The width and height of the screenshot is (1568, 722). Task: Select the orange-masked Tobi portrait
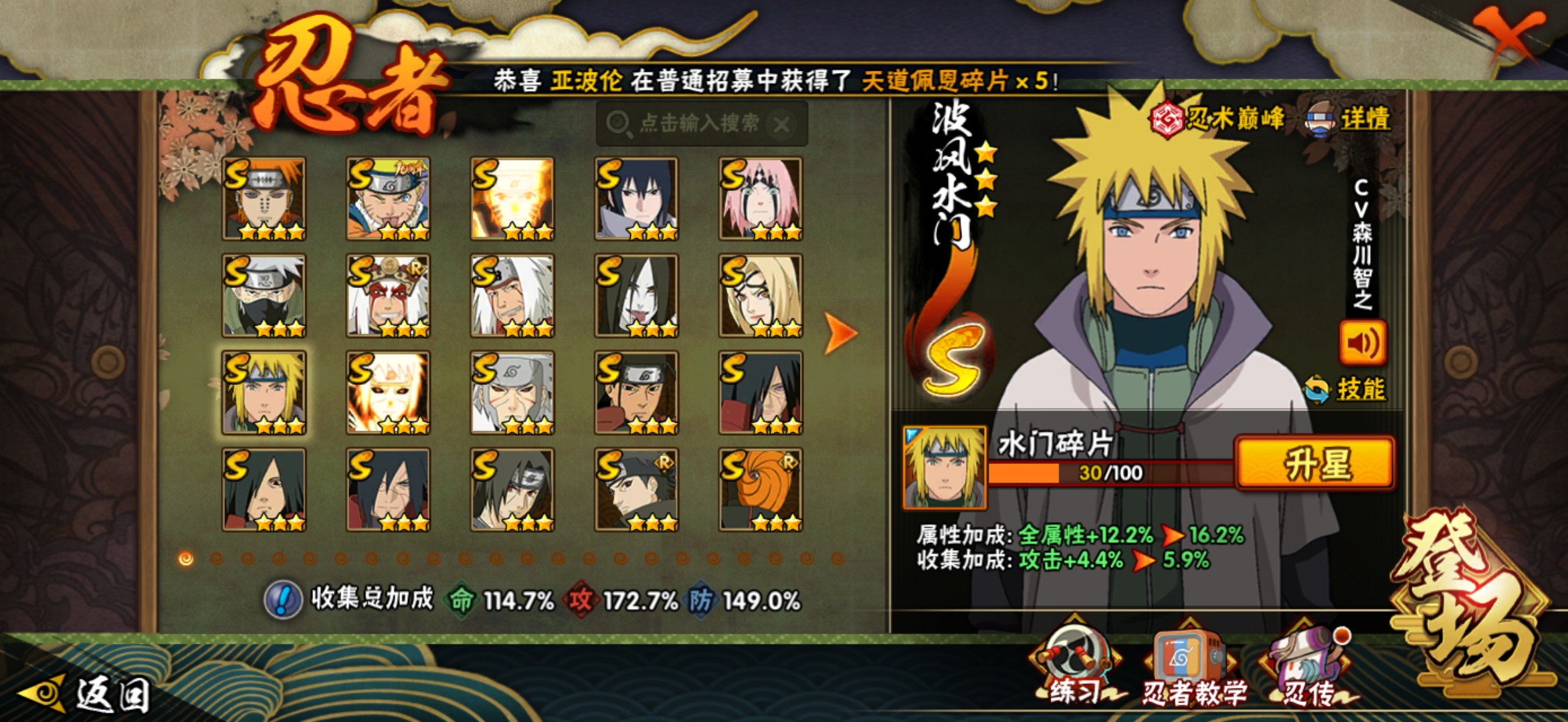[761, 489]
